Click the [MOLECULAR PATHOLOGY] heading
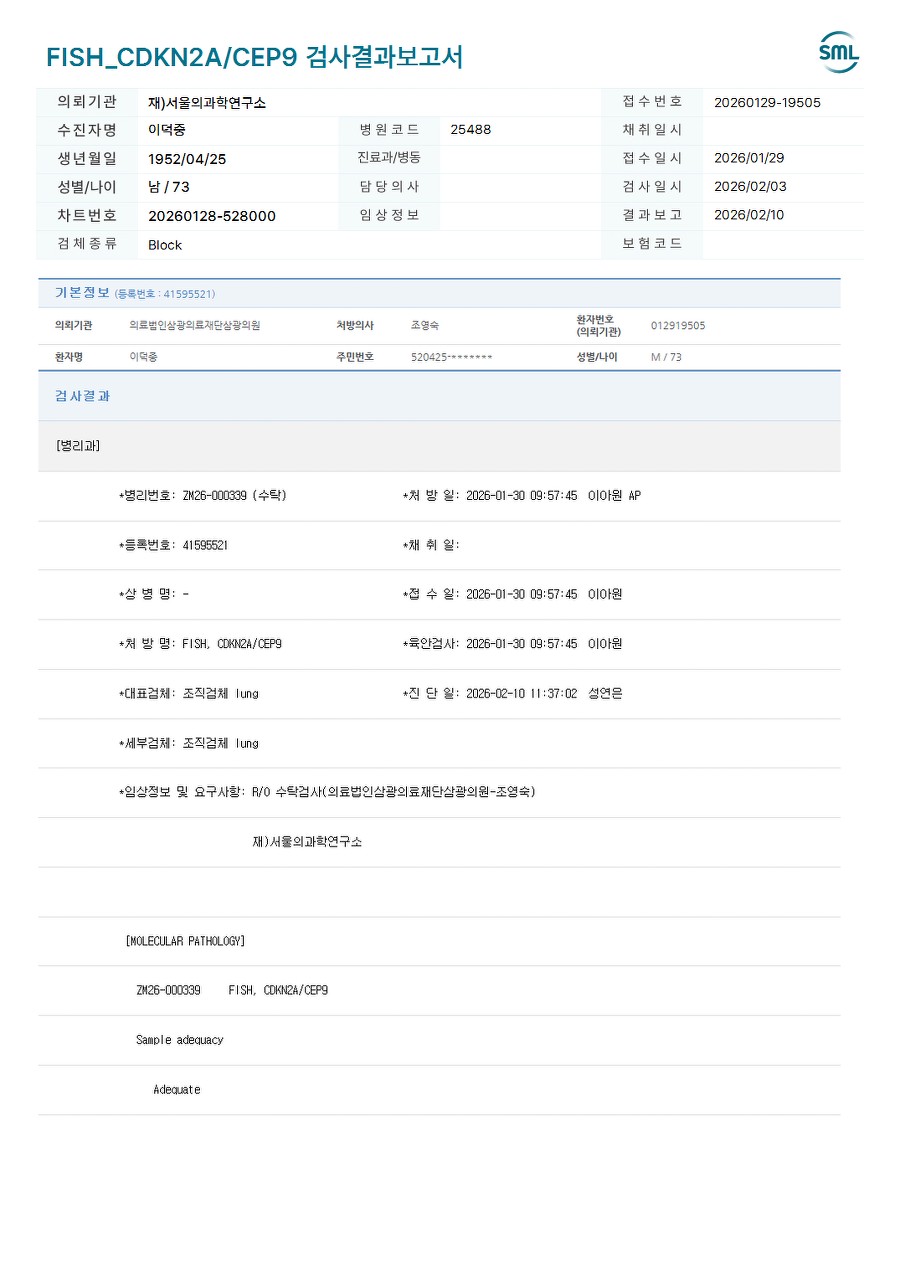900x1271 pixels. pyautogui.click(x=185, y=941)
